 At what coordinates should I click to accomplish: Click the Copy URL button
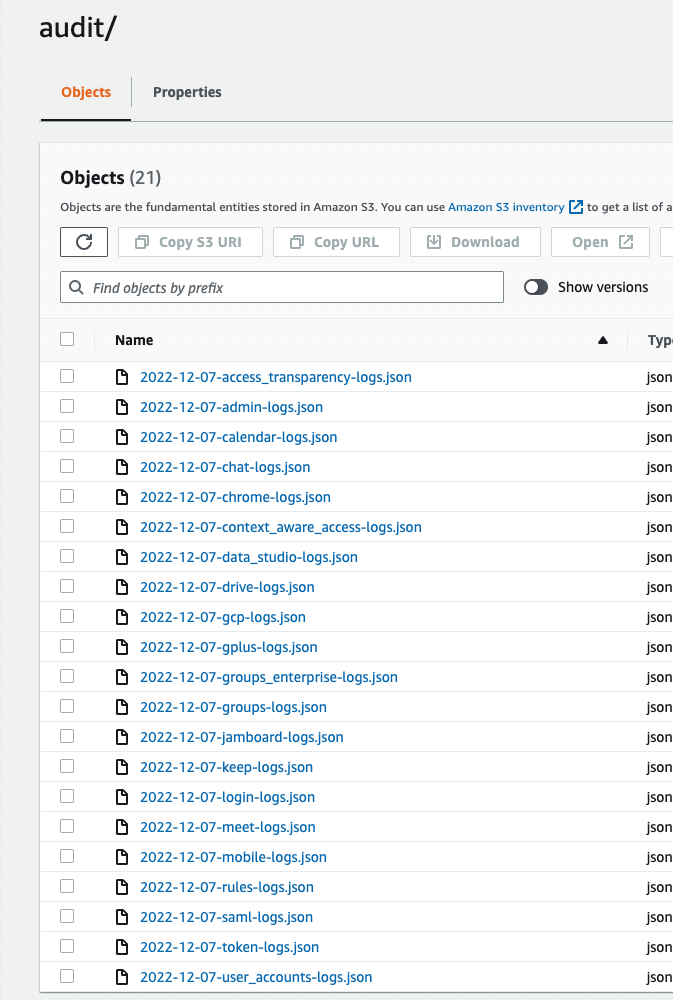pyautogui.click(x=336, y=242)
